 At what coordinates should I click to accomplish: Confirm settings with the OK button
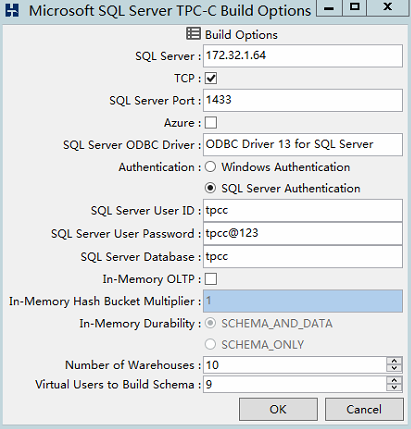(x=278, y=409)
